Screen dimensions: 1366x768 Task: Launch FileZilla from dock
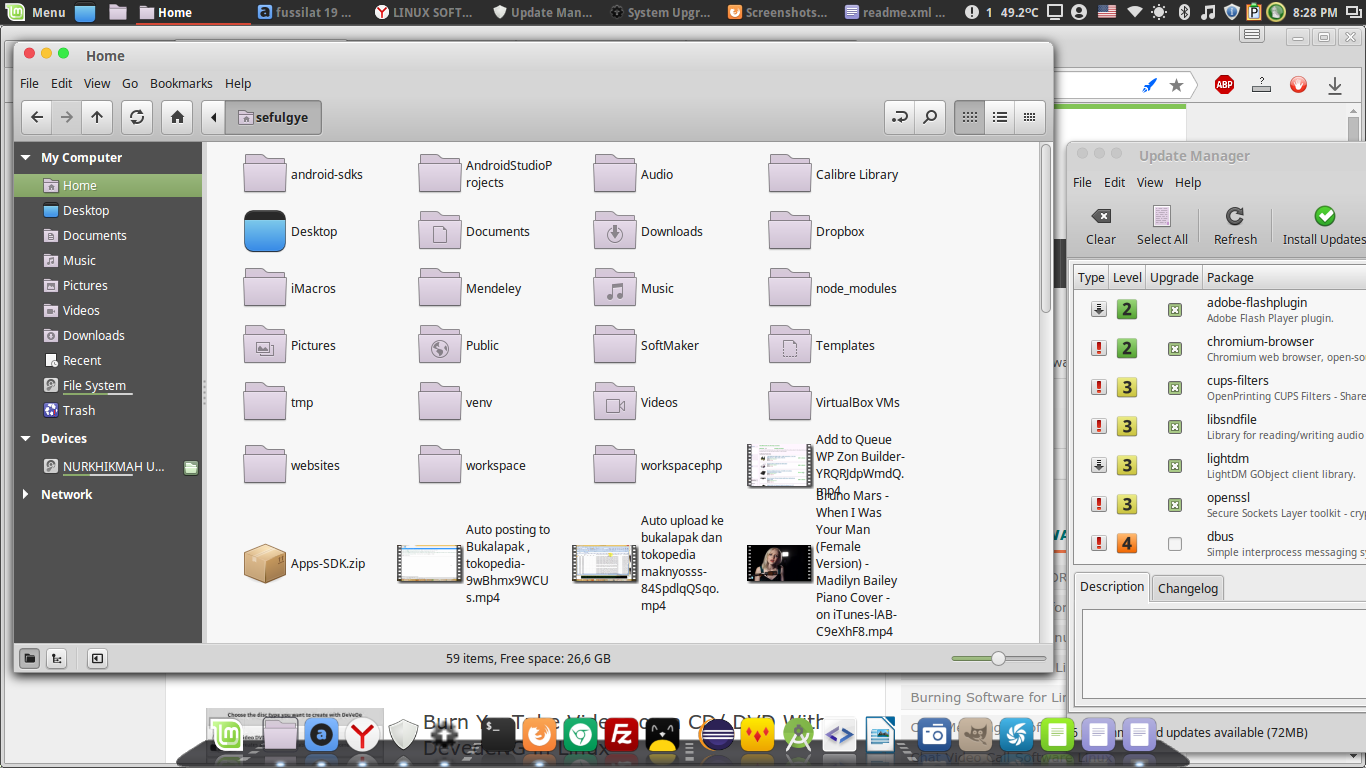[623, 736]
